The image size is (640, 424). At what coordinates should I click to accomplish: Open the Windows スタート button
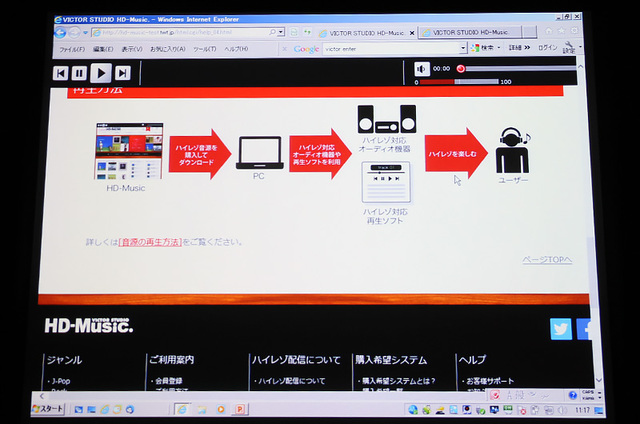(48, 408)
